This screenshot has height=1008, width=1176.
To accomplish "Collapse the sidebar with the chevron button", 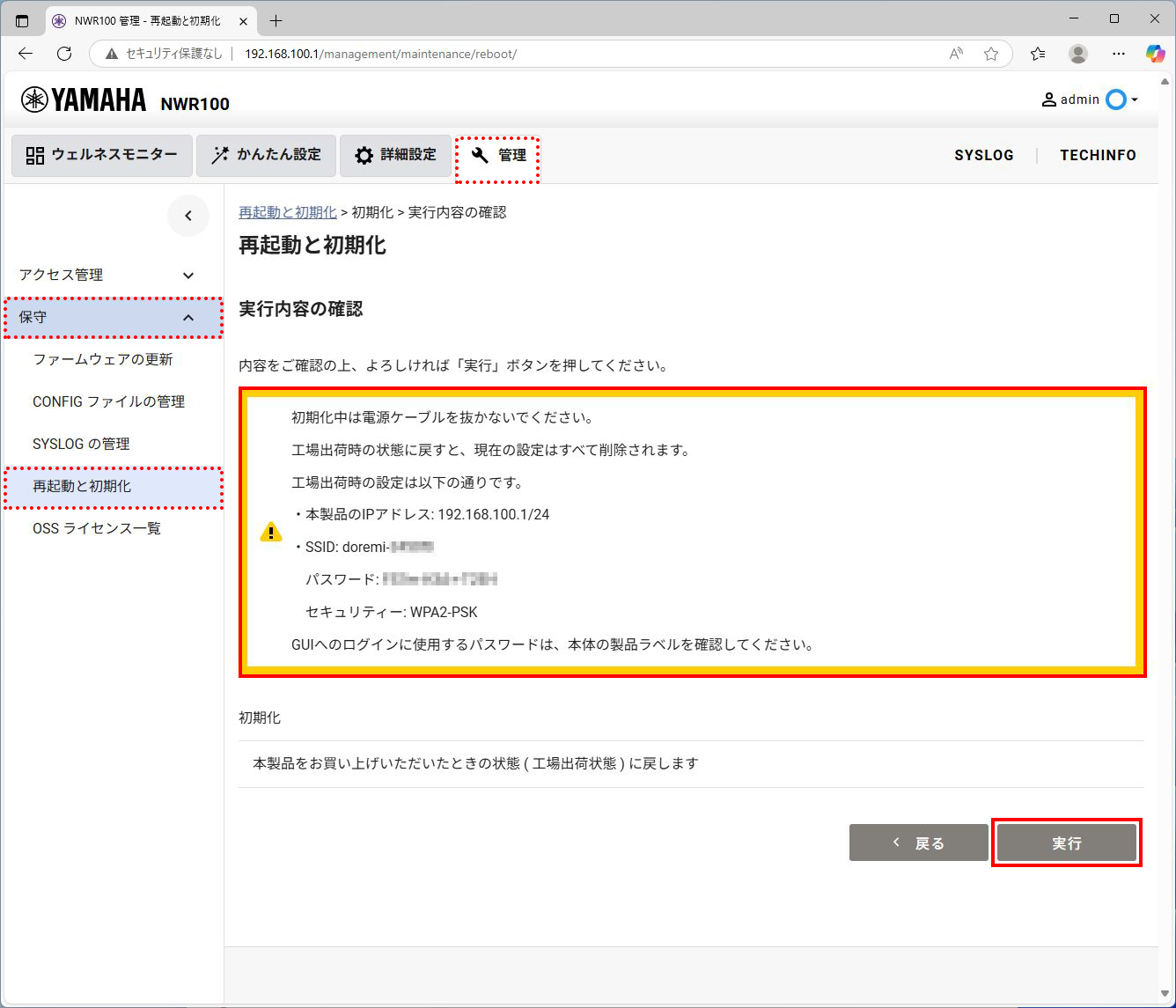I will (187, 216).
